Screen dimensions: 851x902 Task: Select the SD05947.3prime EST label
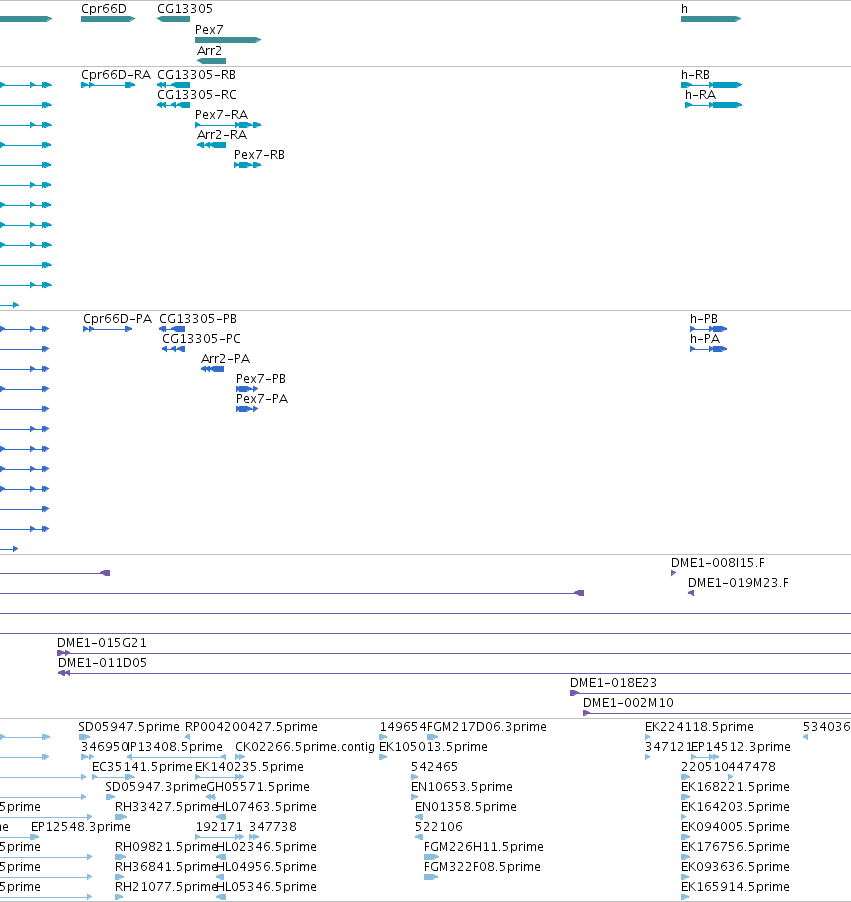155,786
